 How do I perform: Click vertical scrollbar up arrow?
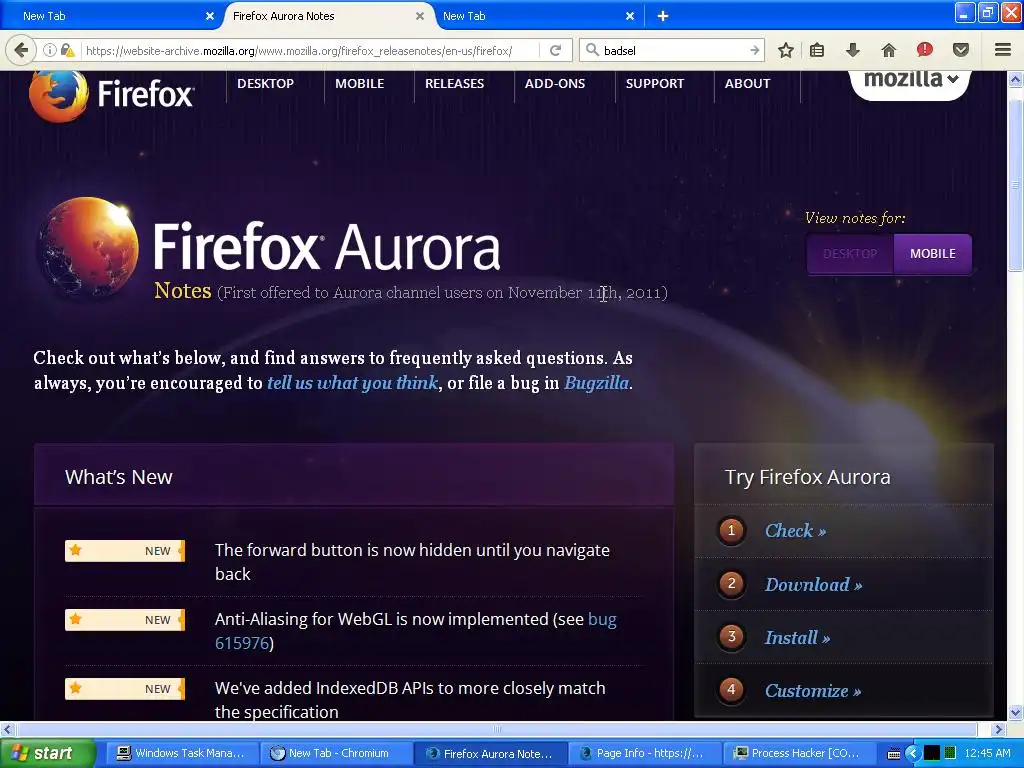click(1016, 80)
